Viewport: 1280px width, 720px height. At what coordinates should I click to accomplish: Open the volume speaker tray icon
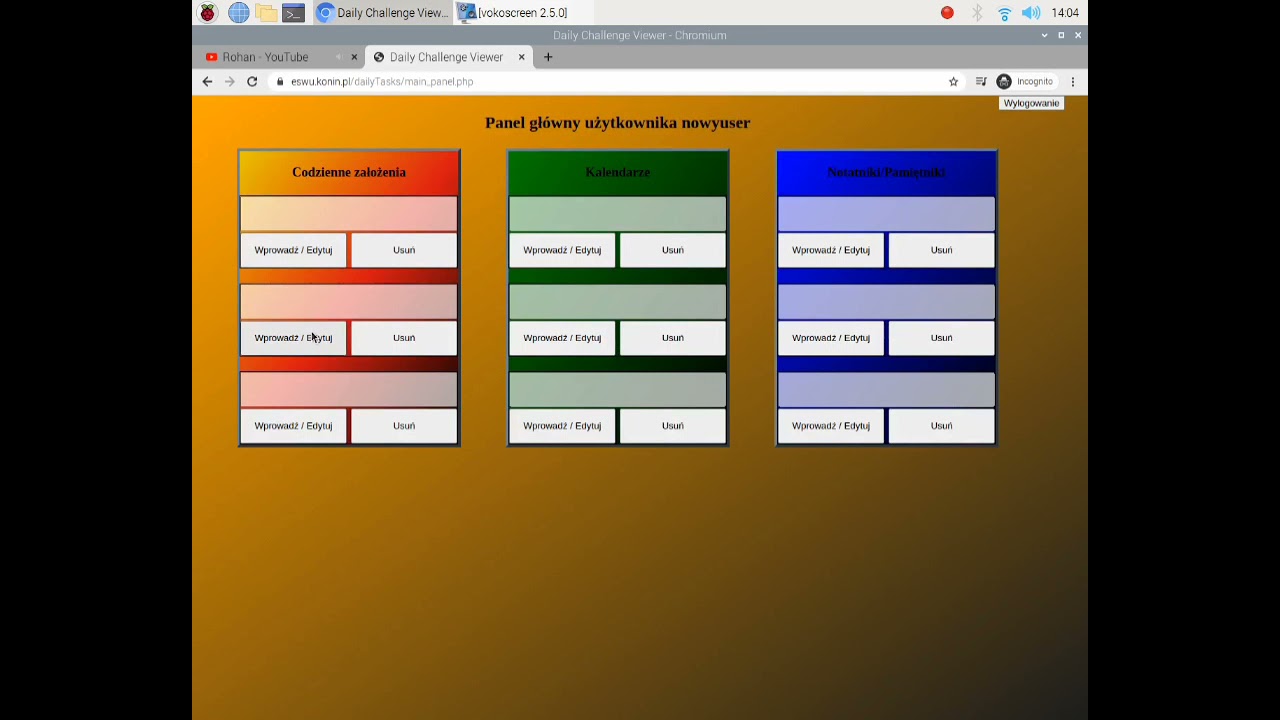pos(1031,13)
